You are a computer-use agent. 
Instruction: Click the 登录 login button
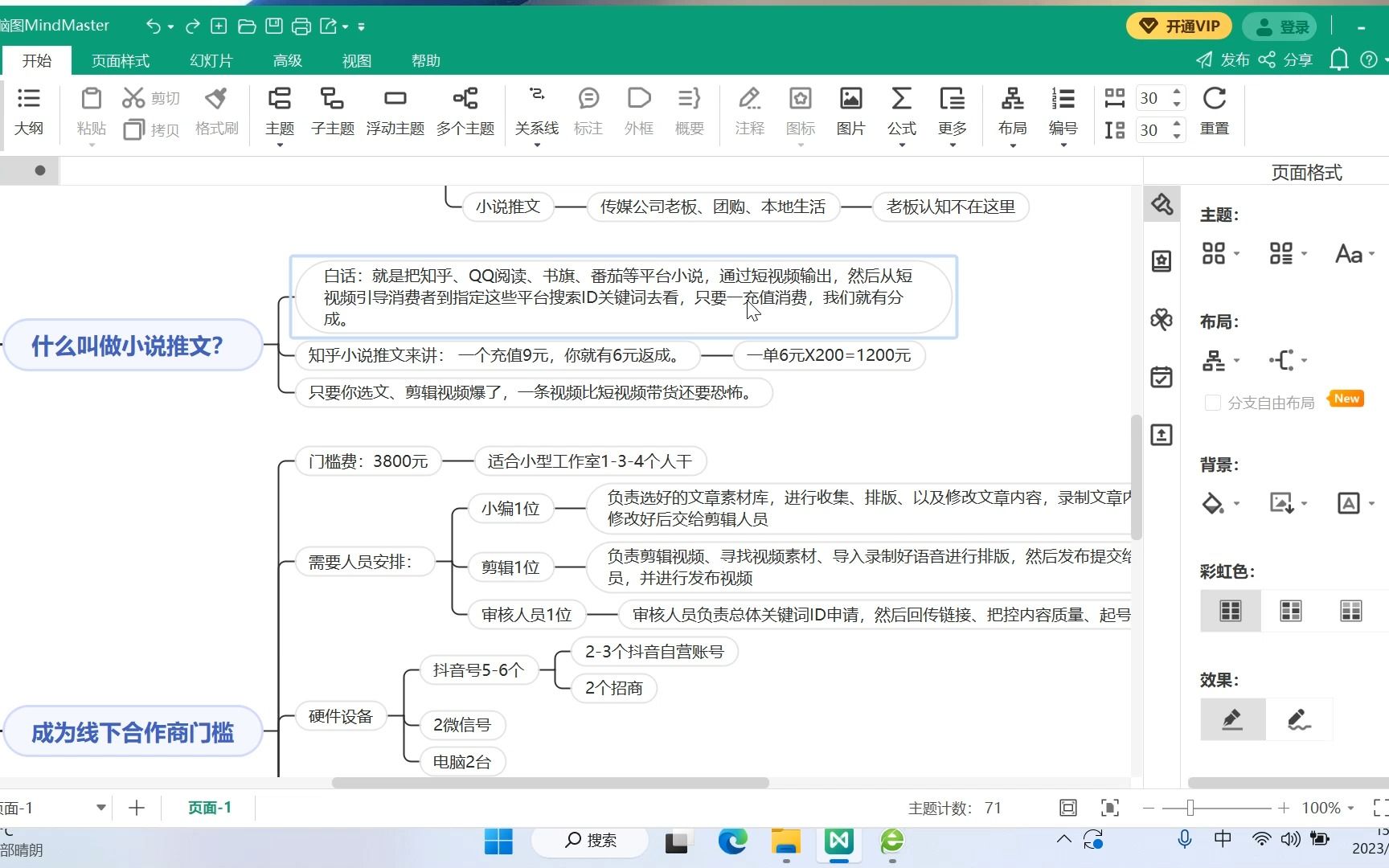coord(1281,27)
